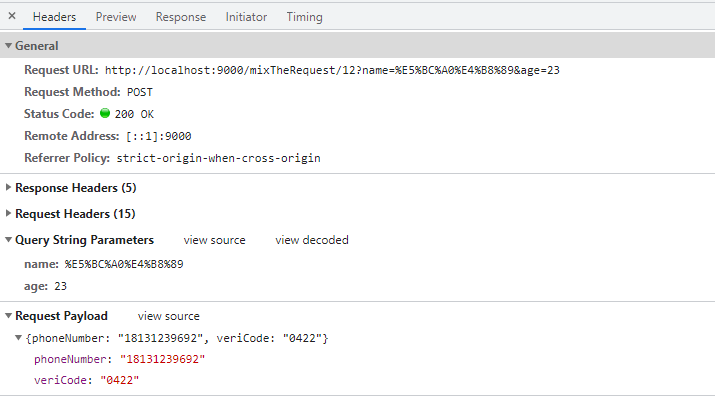
Task: Select the Initiator tab
Action: [x=246, y=17]
